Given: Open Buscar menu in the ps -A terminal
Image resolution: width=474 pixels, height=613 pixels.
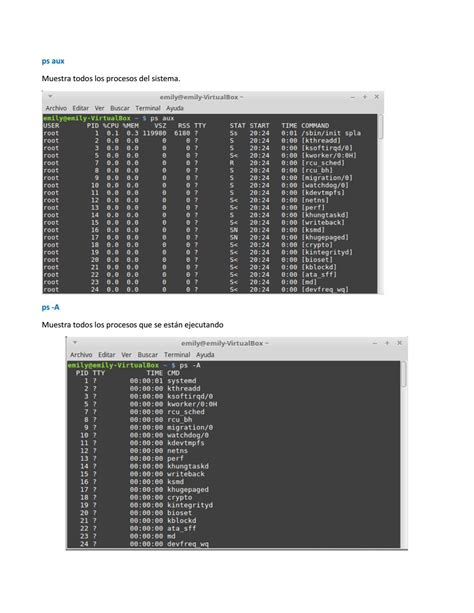Looking at the screenshot, I should point(147,355).
